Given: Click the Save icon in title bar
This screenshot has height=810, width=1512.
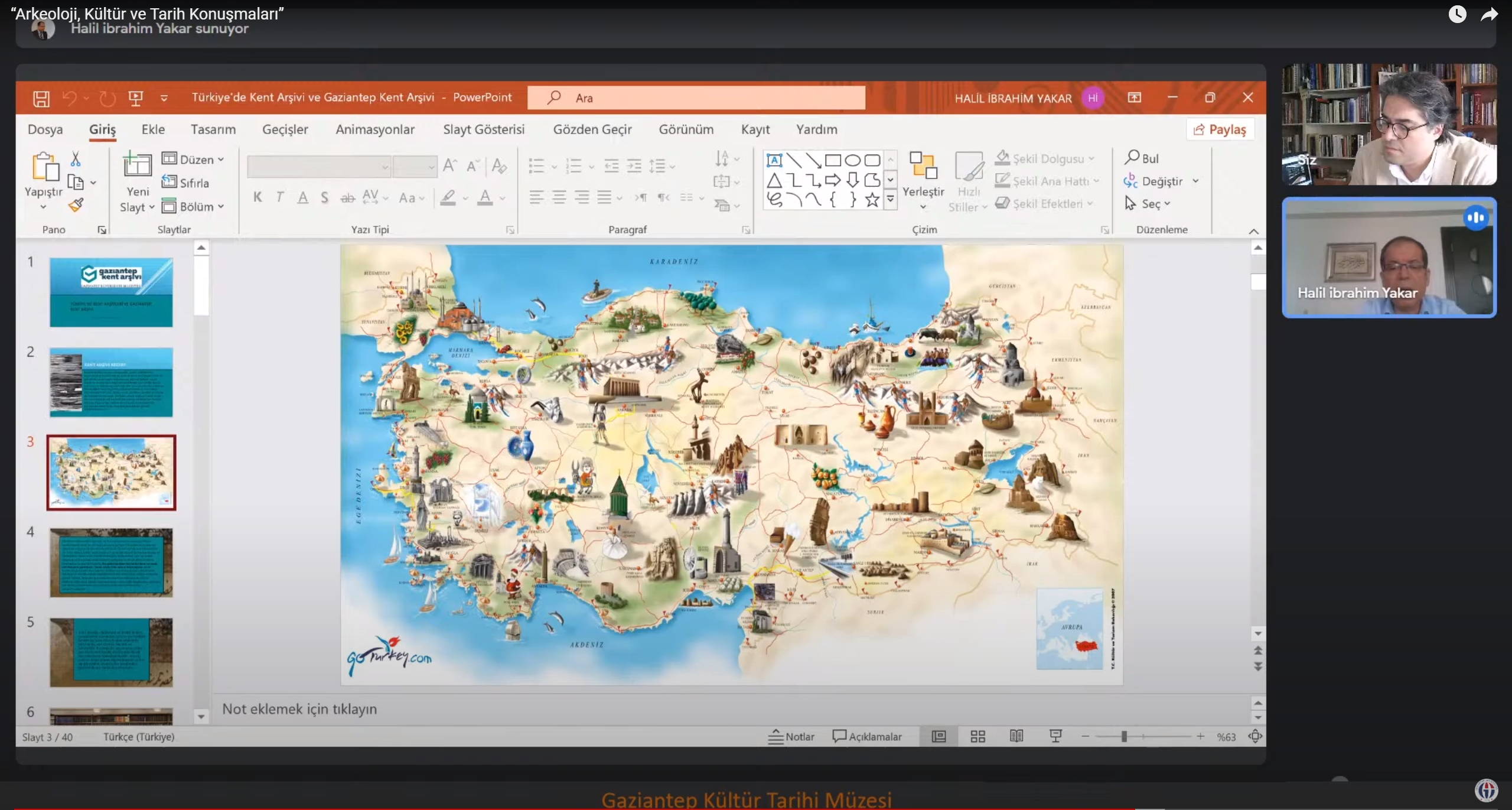Looking at the screenshot, I should [41, 98].
